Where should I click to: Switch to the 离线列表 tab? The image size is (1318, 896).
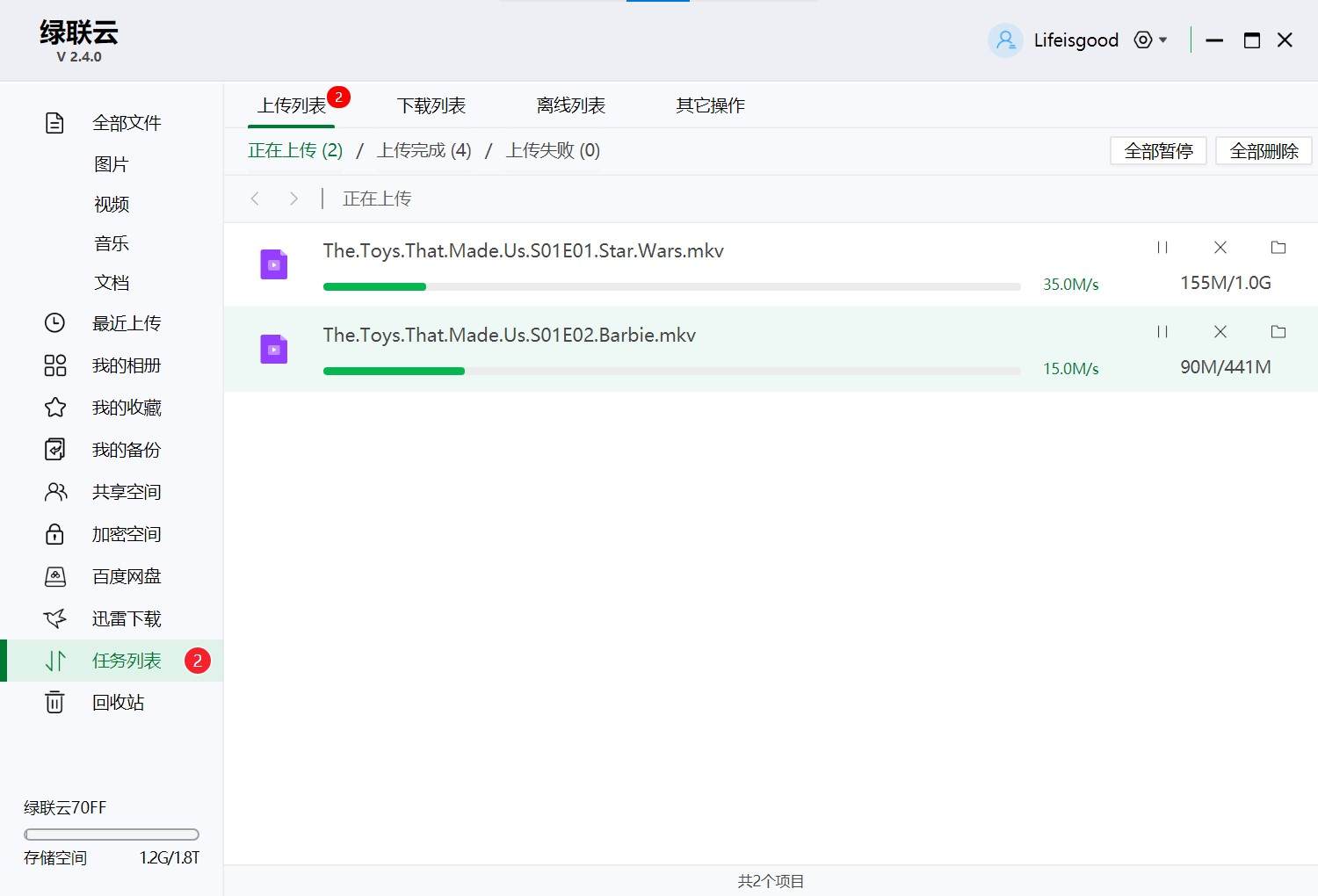tap(570, 105)
